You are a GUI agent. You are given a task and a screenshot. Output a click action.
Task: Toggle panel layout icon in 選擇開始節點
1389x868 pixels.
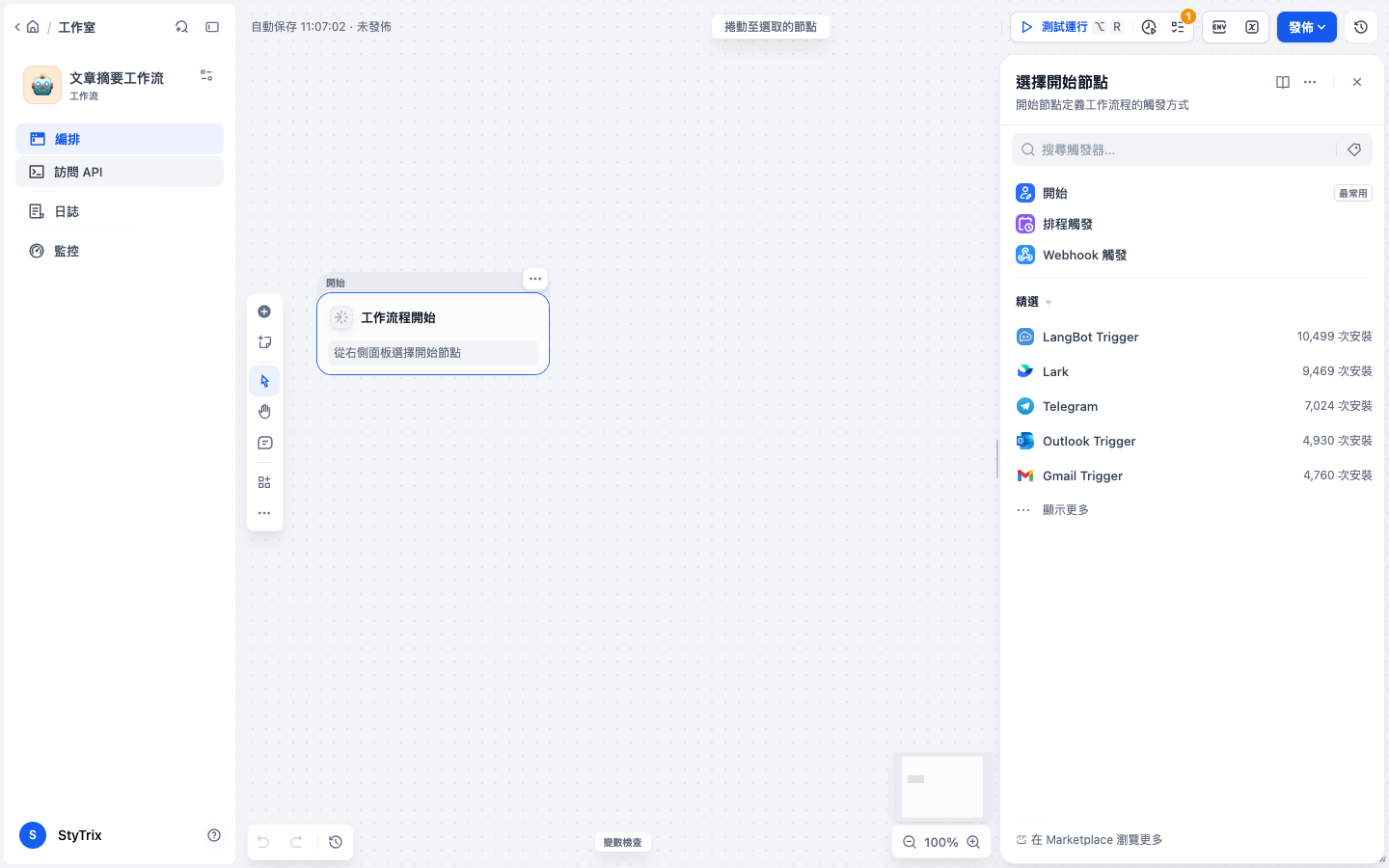point(1283,82)
